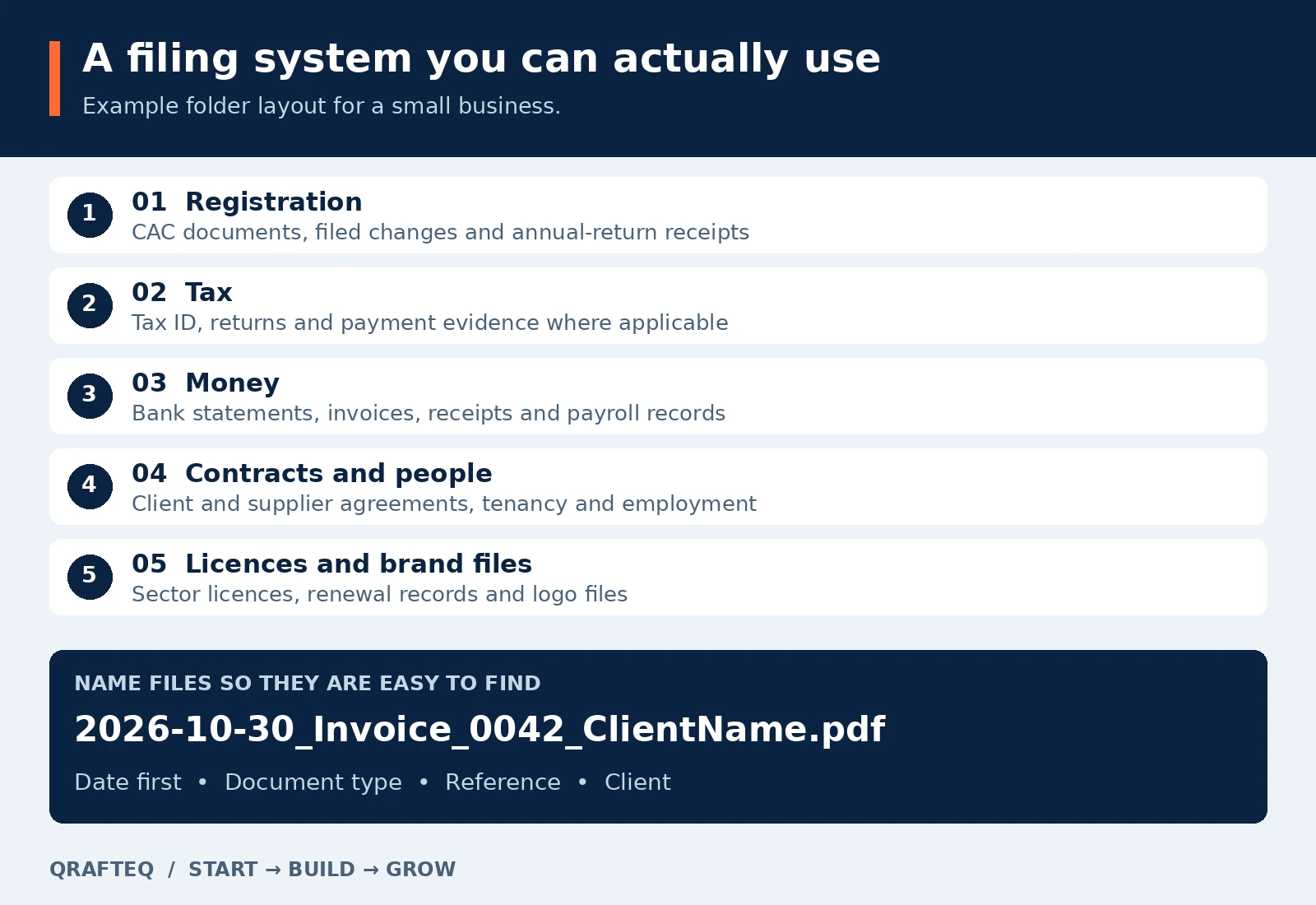Viewport: 1316px width, 905px height.
Task: Select the '03 Money' heading
Action: coord(206,383)
